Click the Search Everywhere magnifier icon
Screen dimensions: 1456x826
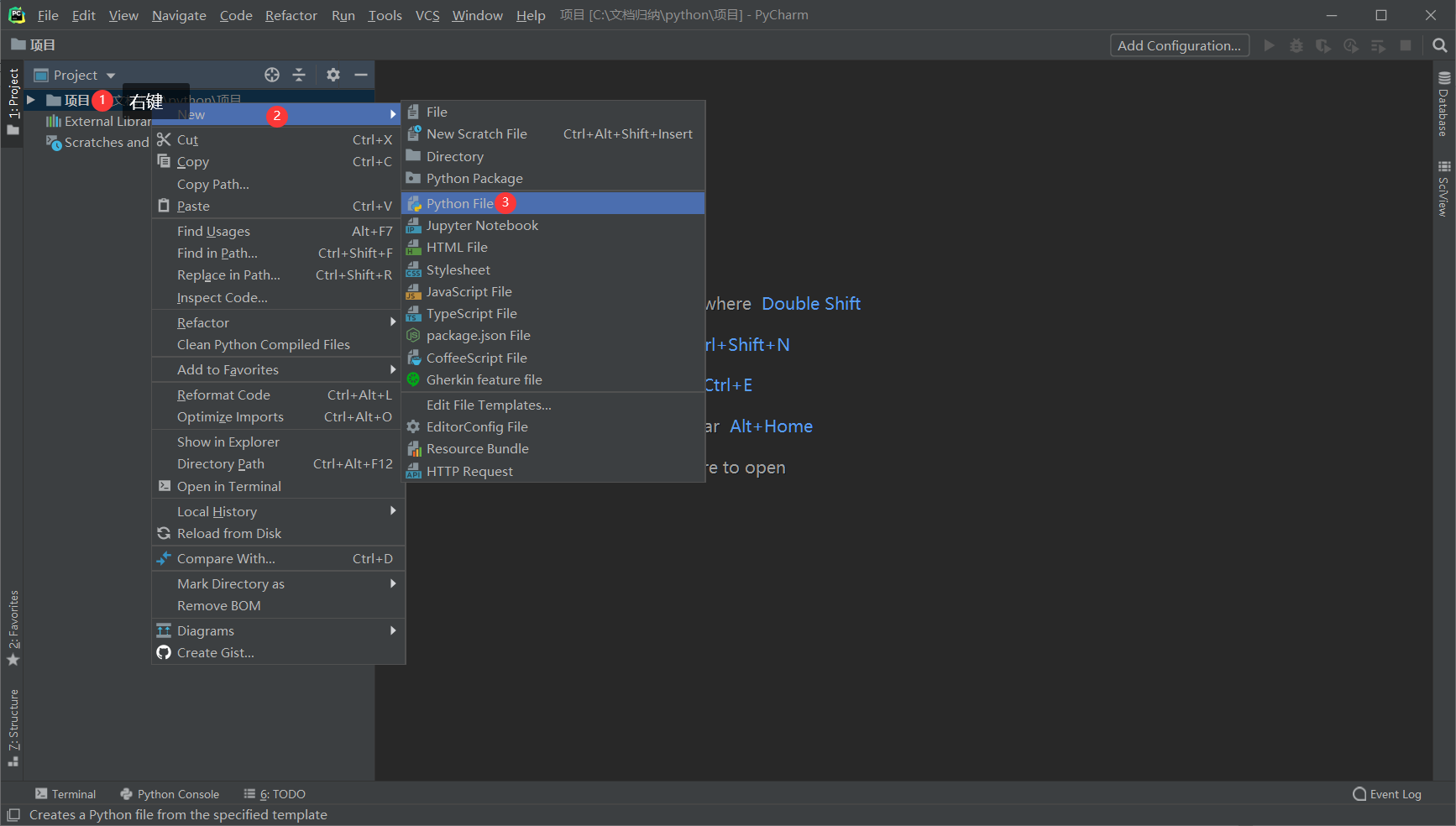click(1439, 45)
